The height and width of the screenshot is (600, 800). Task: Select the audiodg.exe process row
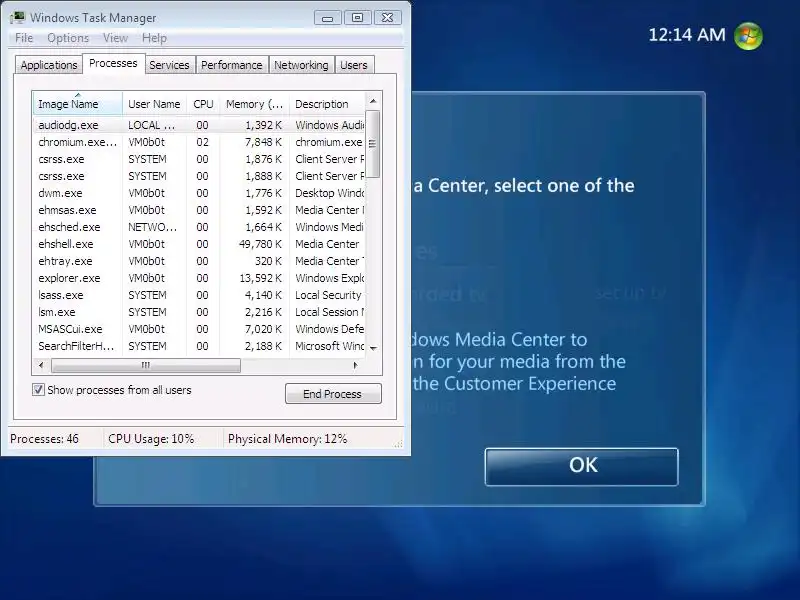click(x=199, y=125)
